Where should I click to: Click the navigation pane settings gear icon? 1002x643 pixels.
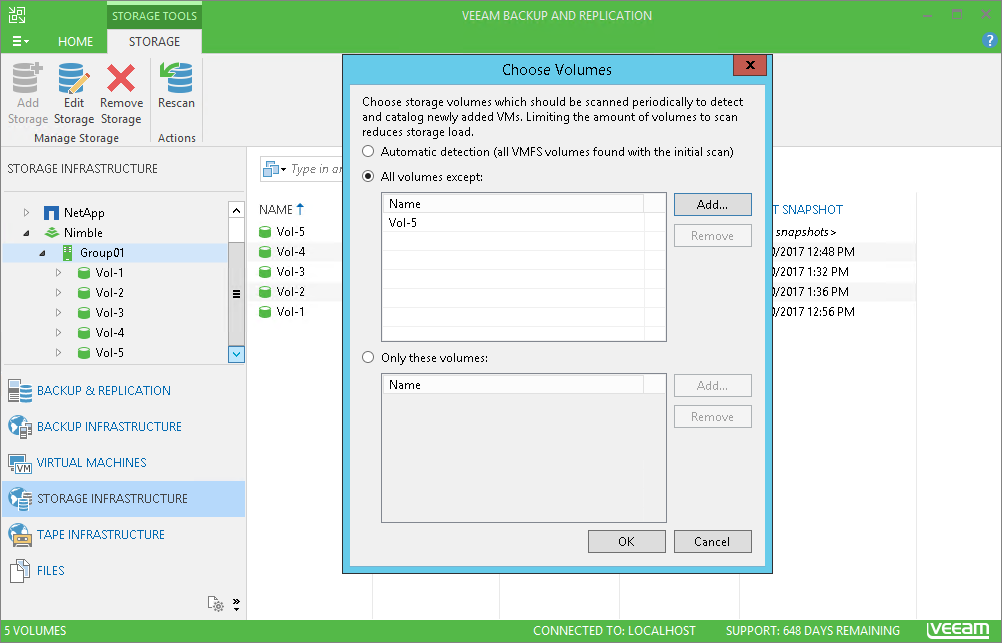point(215,603)
